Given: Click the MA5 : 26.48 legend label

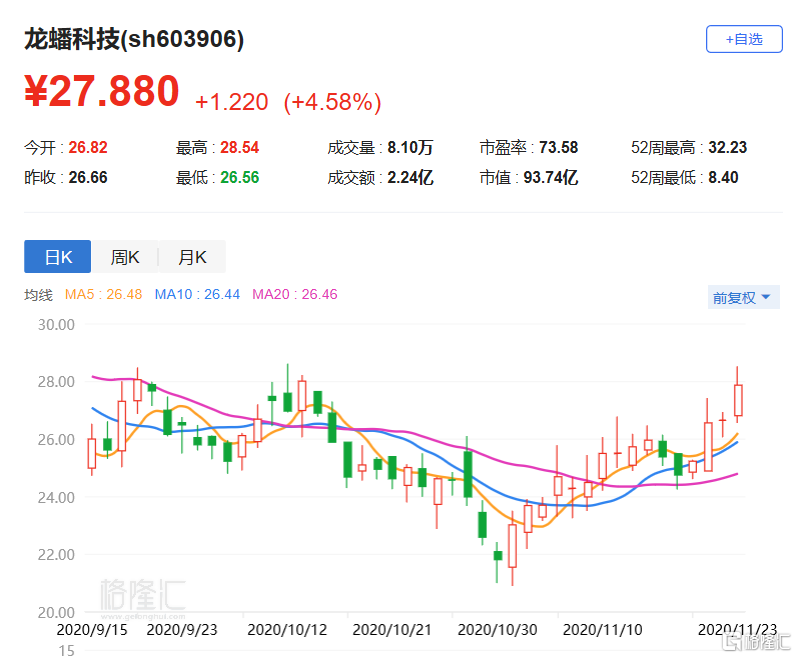Looking at the screenshot, I should pos(103,294).
